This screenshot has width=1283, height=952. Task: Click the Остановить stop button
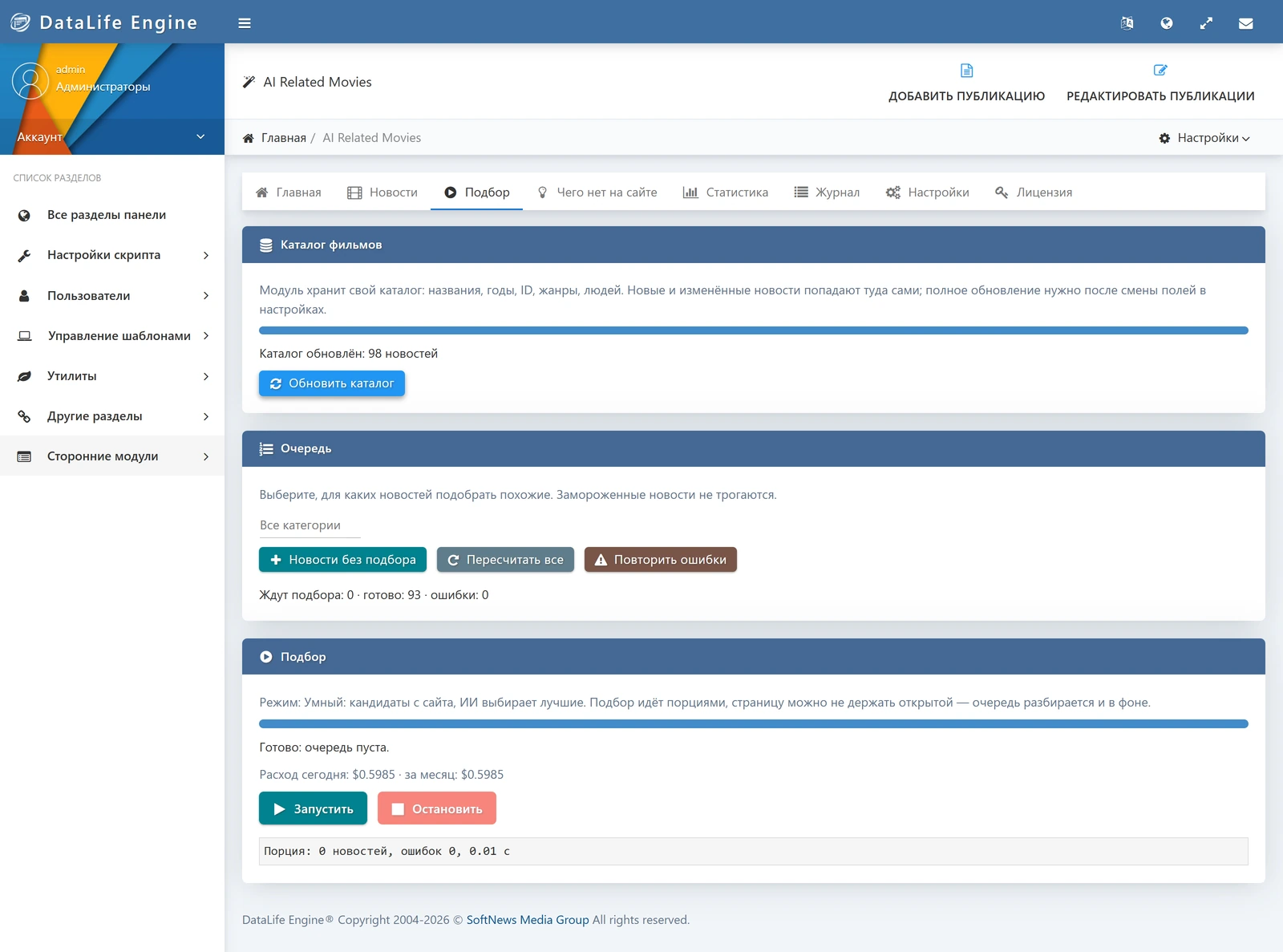(437, 808)
